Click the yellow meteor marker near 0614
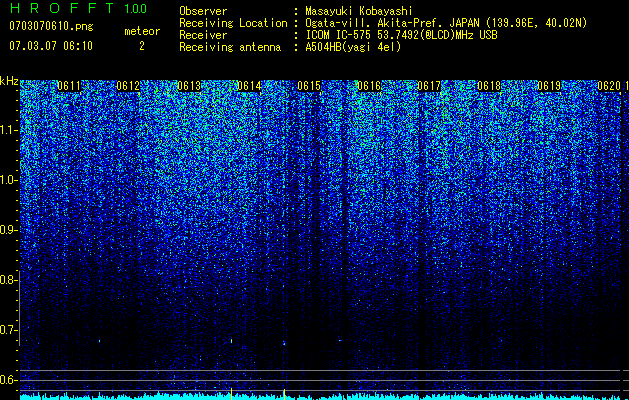The image size is (629, 400). point(231,394)
